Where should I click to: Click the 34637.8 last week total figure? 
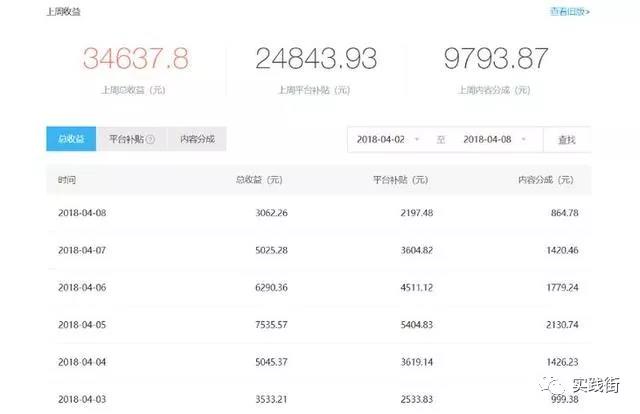click(x=135, y=59)
